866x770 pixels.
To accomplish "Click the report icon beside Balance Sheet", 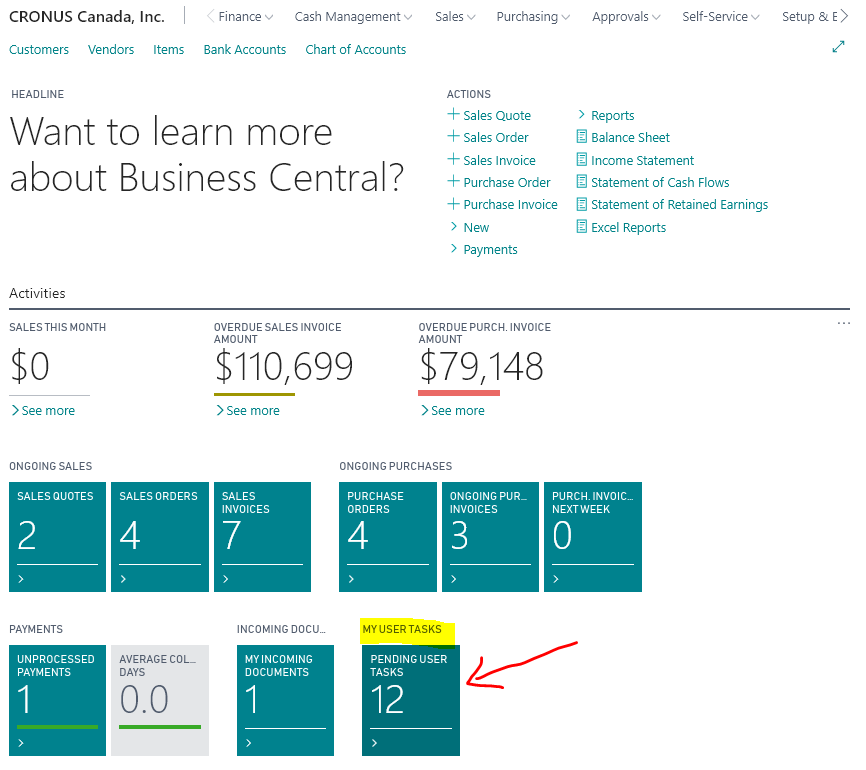I will tap(582, 136).
